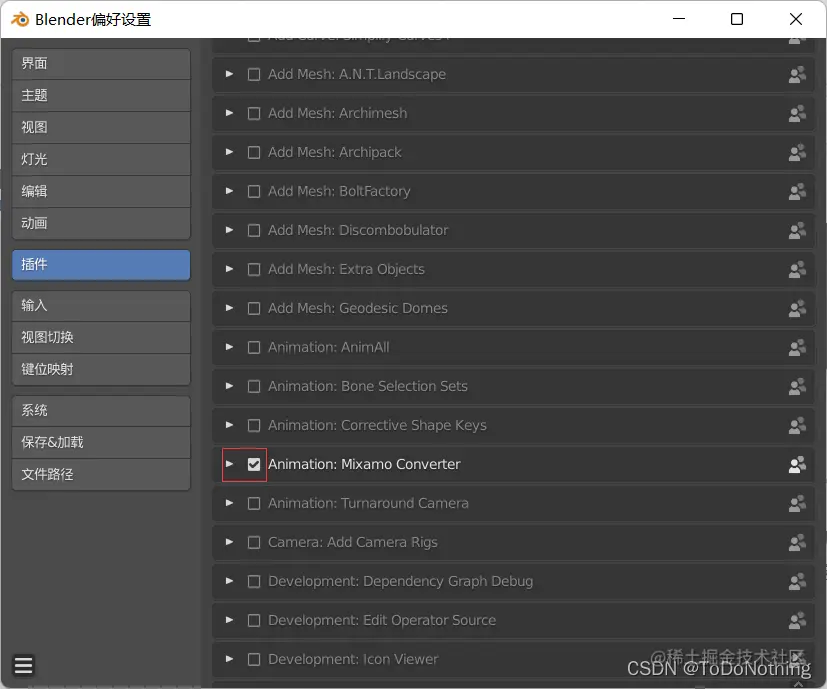Expand Camera: Add Camera Rigs arrow
827x689 pixels.
229,543
